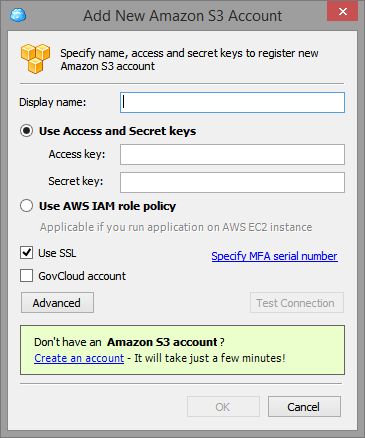The width and height of the screenshot is (365, 438).
Task: Open Specify MFA serial number link
Action: click(x=274, y=256)
